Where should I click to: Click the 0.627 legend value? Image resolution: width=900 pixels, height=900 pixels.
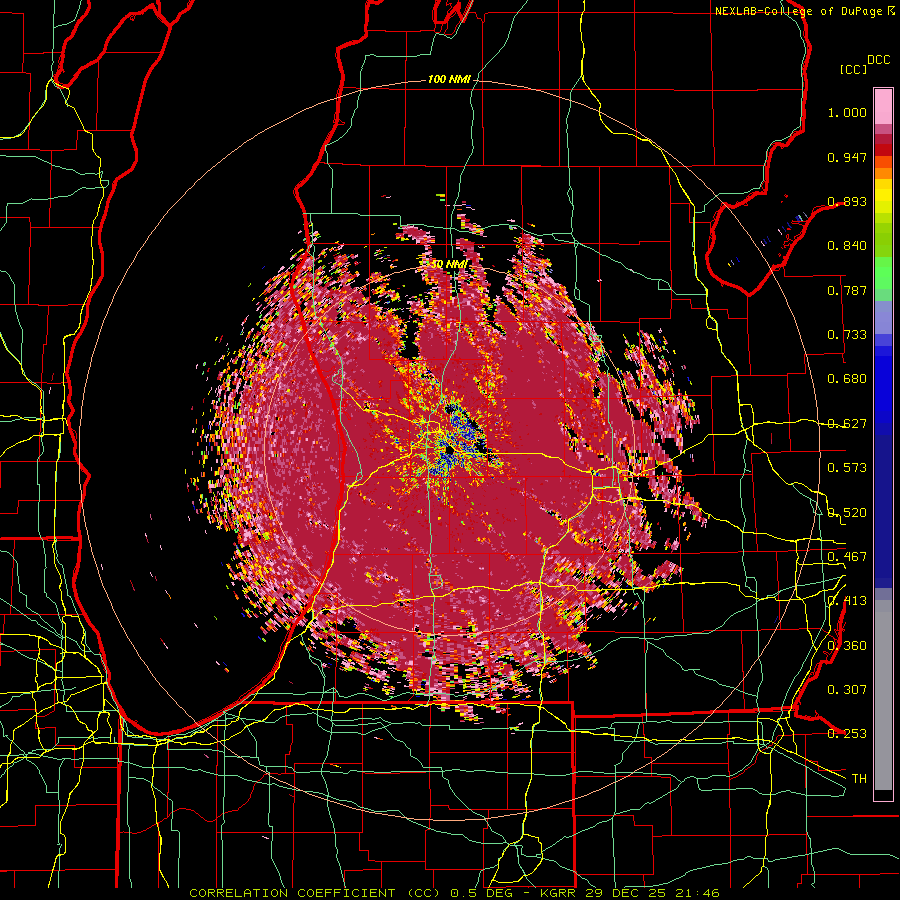(x=847, y=424)
